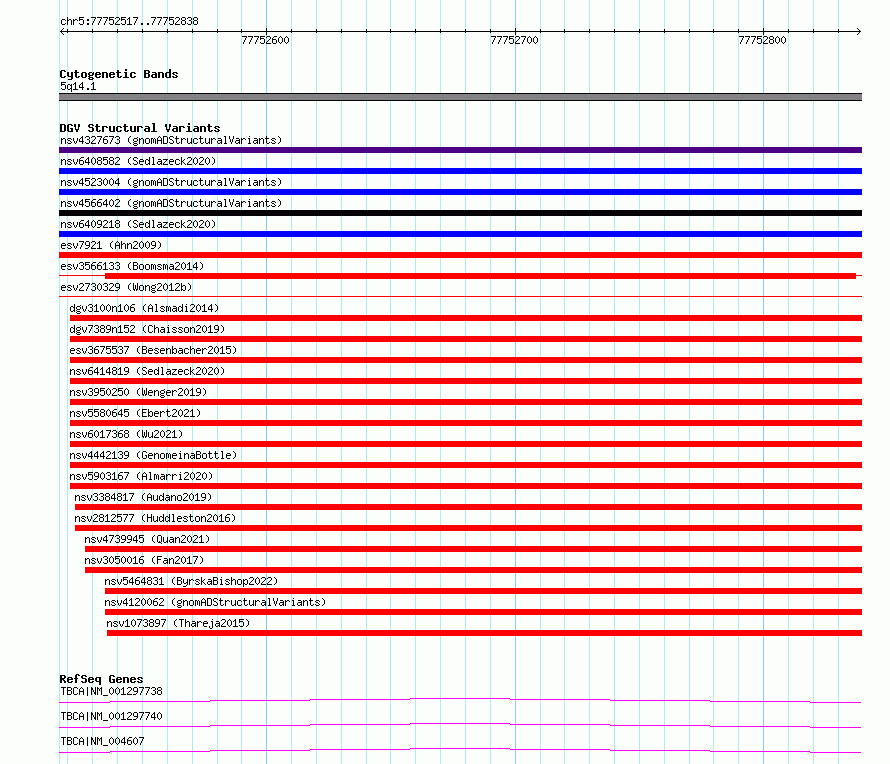The image size is (890, 764).
Task: Click the magenta intron line of TBCA|NM_004607
Action: coord(460,750)
